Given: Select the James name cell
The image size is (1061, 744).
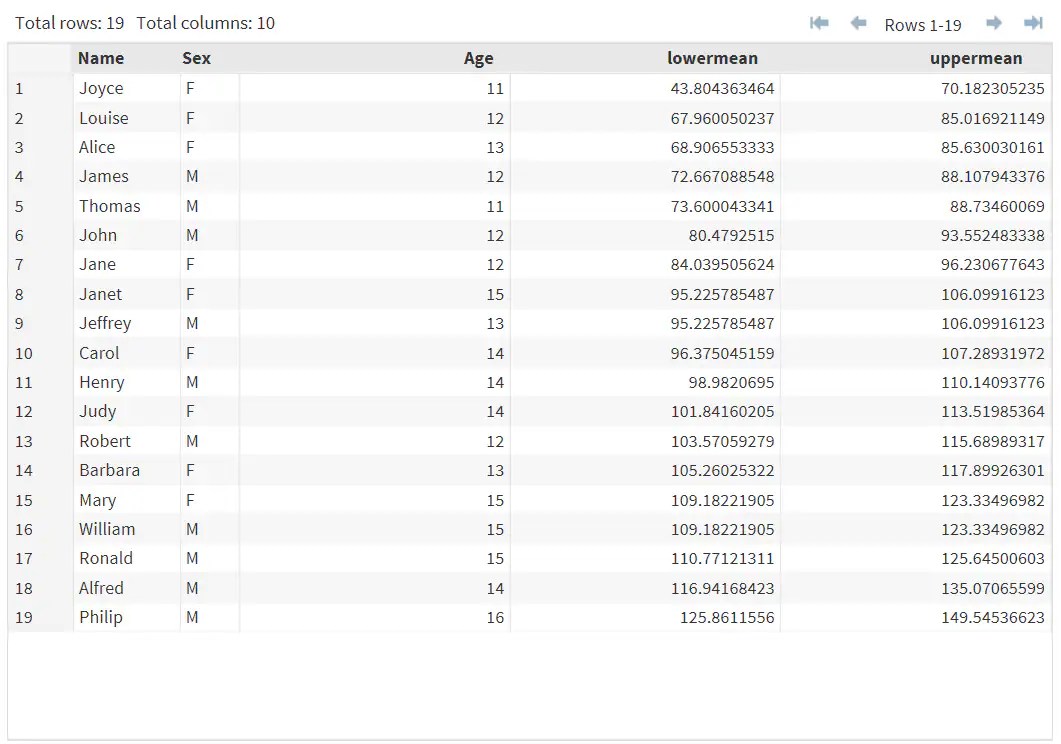Looking at the screenshot, I should click(x=127, y=177).
